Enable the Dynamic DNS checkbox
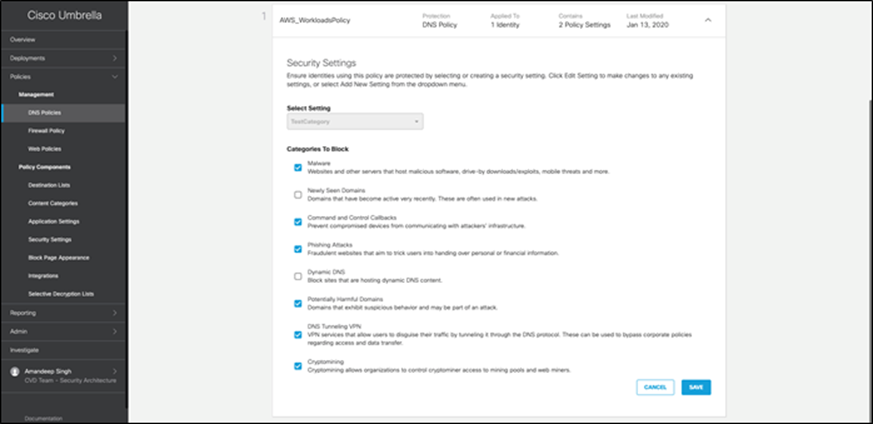 click(298, 276)
